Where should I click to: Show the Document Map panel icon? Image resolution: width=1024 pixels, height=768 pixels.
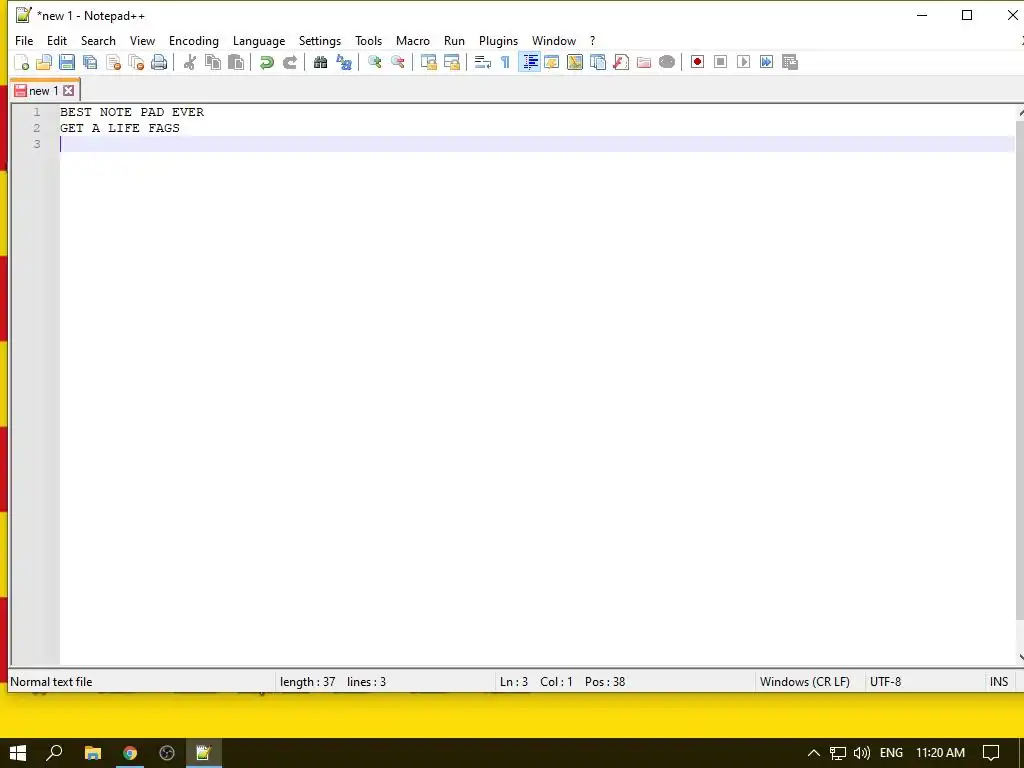coord(575,62)
